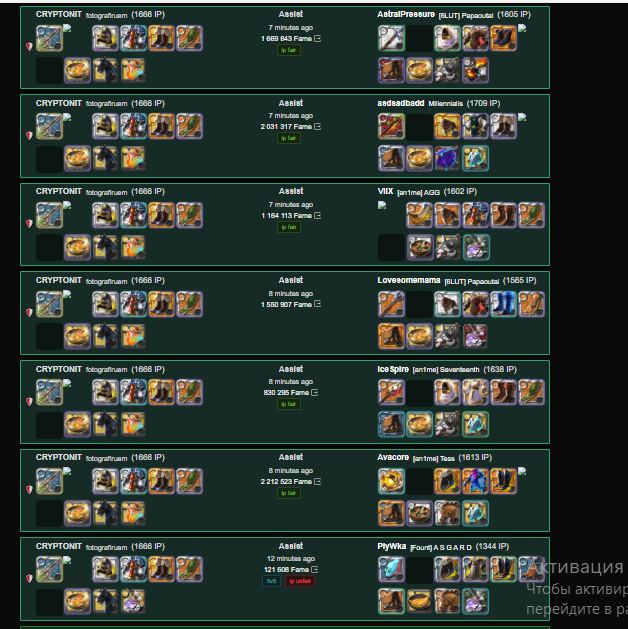The width and height of the screenshot is (628, 629).
Task: Select Lovesomemama's mace weapon icon
Action: pyautogui.click(x=391, y=304)
